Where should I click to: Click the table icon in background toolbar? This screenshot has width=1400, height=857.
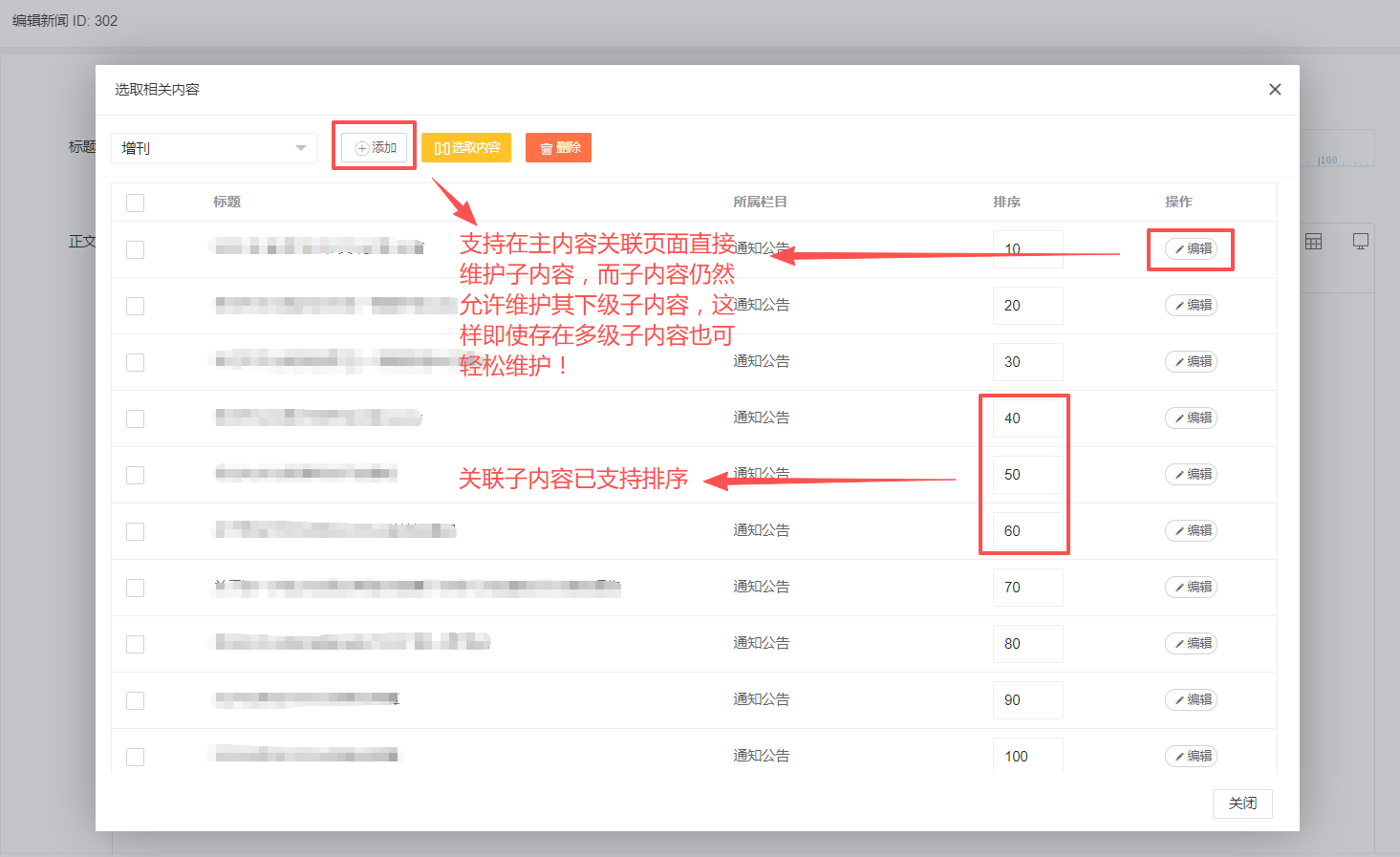click(1314, 242)
